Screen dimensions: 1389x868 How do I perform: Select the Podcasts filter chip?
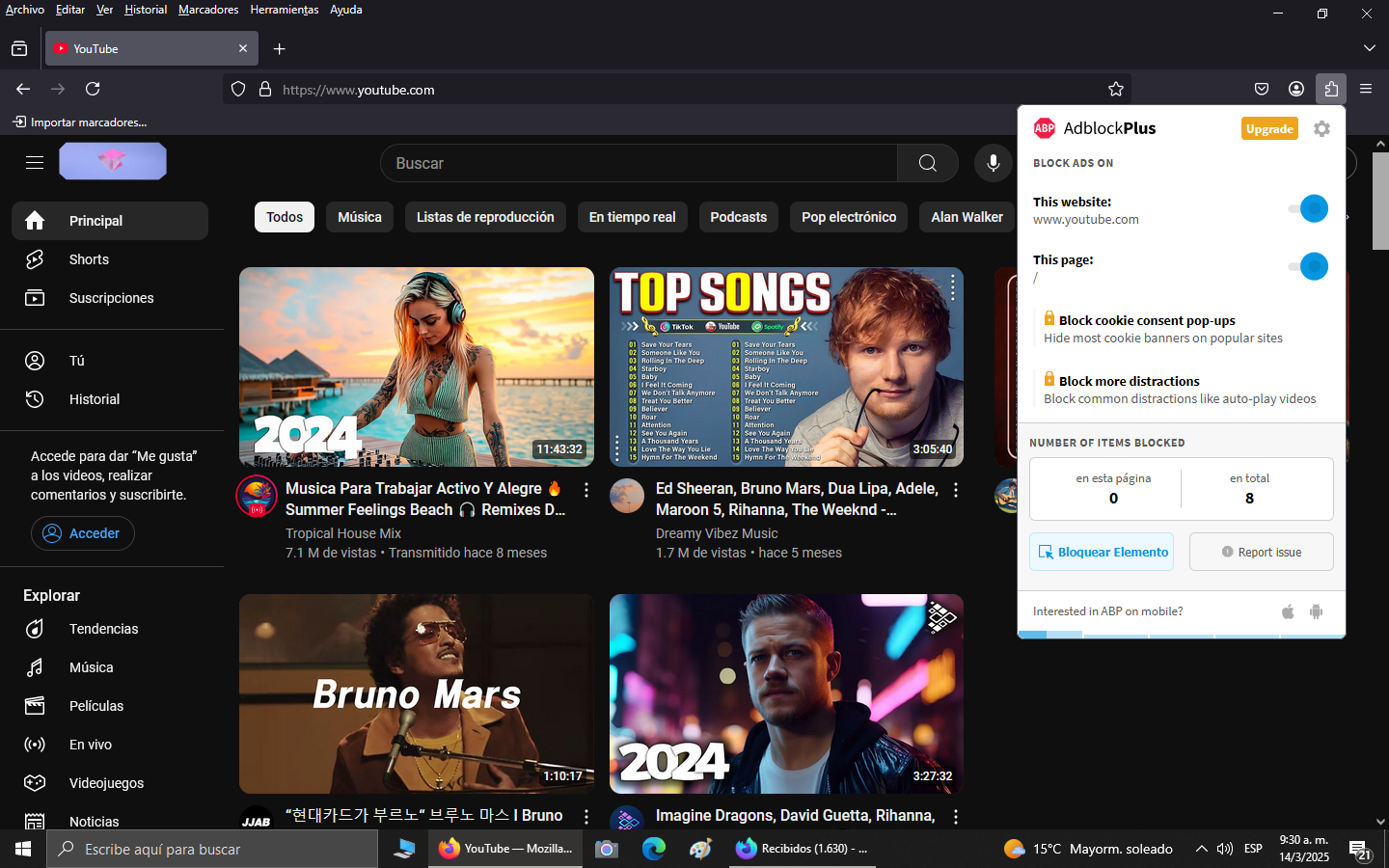click(x=738, y=217)
